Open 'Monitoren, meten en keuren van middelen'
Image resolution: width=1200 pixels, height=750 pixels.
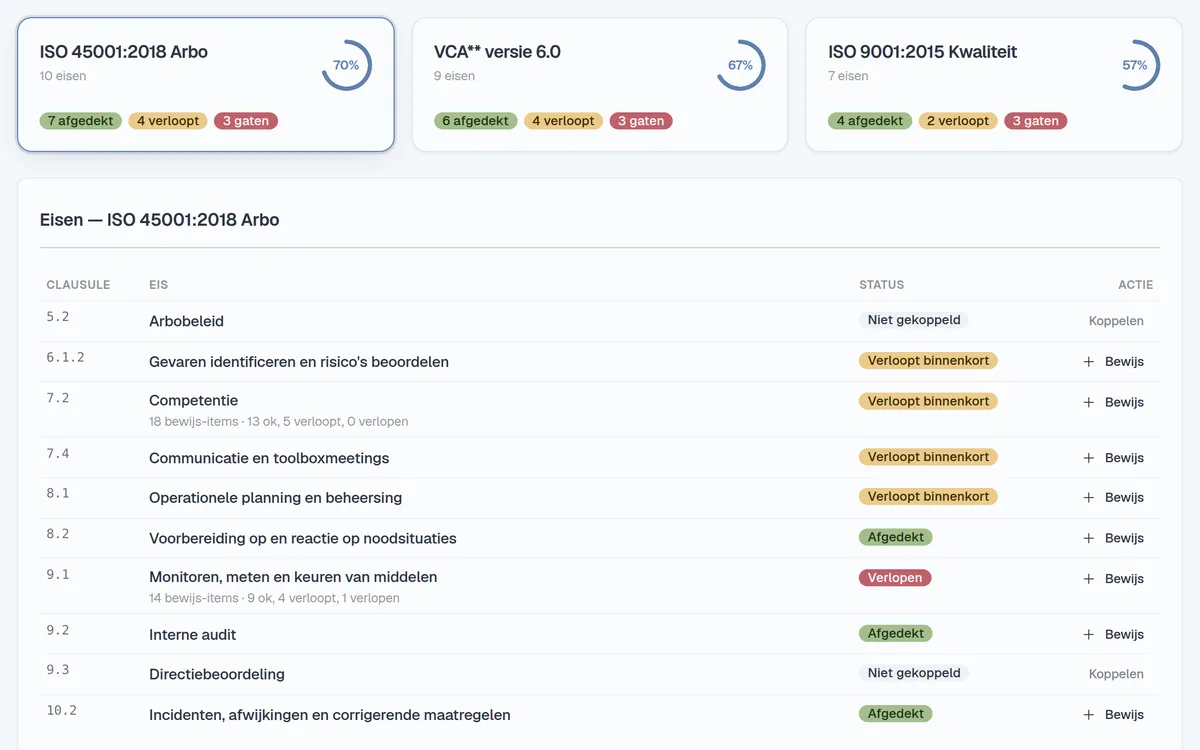coord(293,577)
